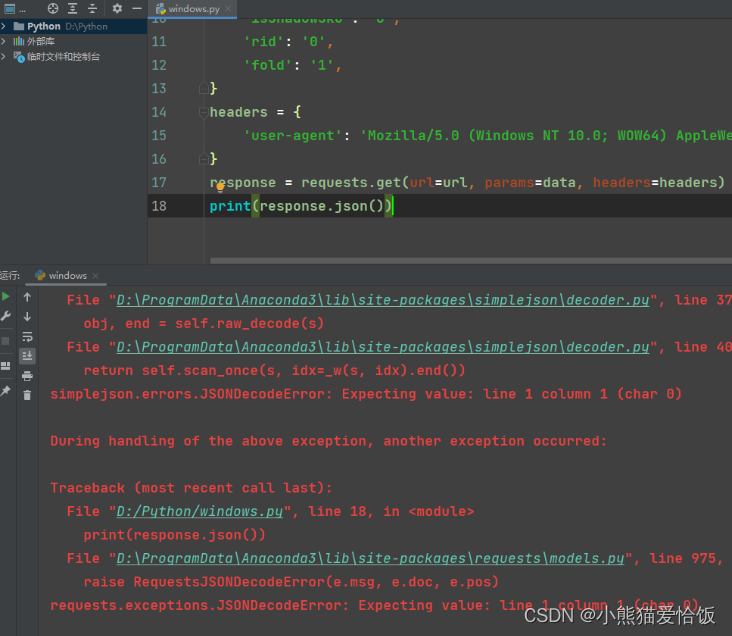Expand the Python D:\Python project folder
The image size is (732, 636).
pos(4,26)
